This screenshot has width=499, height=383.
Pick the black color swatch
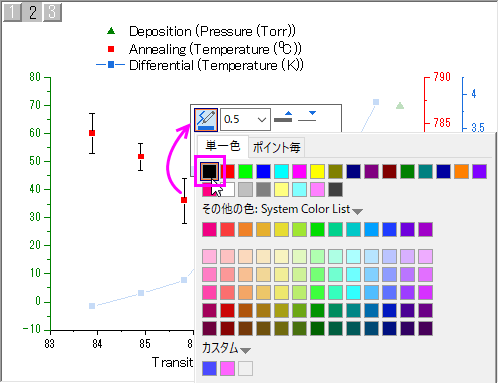click(x=209, y=171)
